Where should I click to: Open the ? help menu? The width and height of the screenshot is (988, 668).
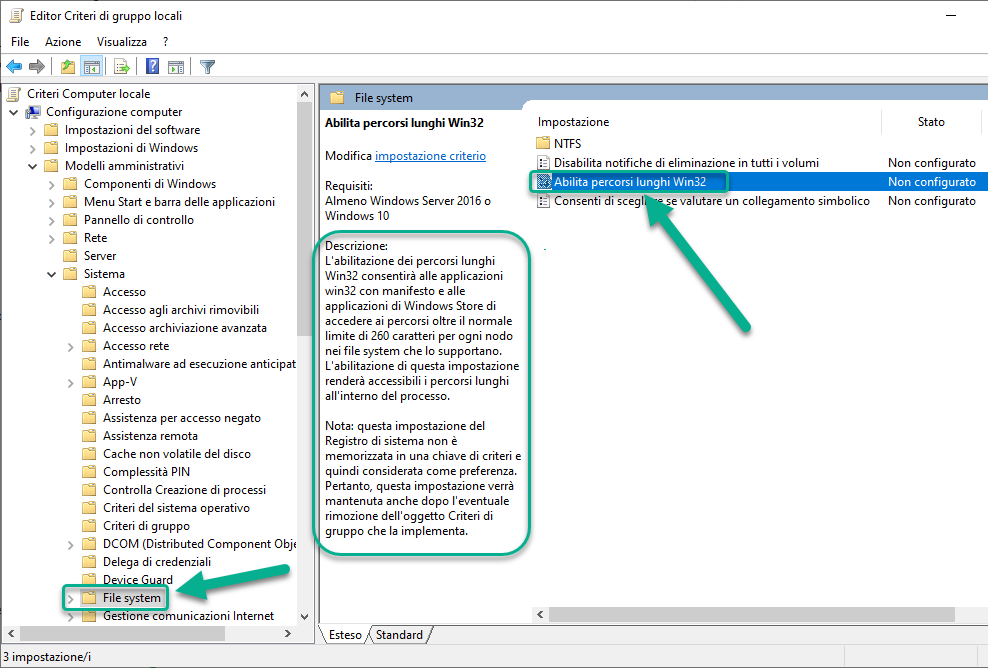point(165,42)
